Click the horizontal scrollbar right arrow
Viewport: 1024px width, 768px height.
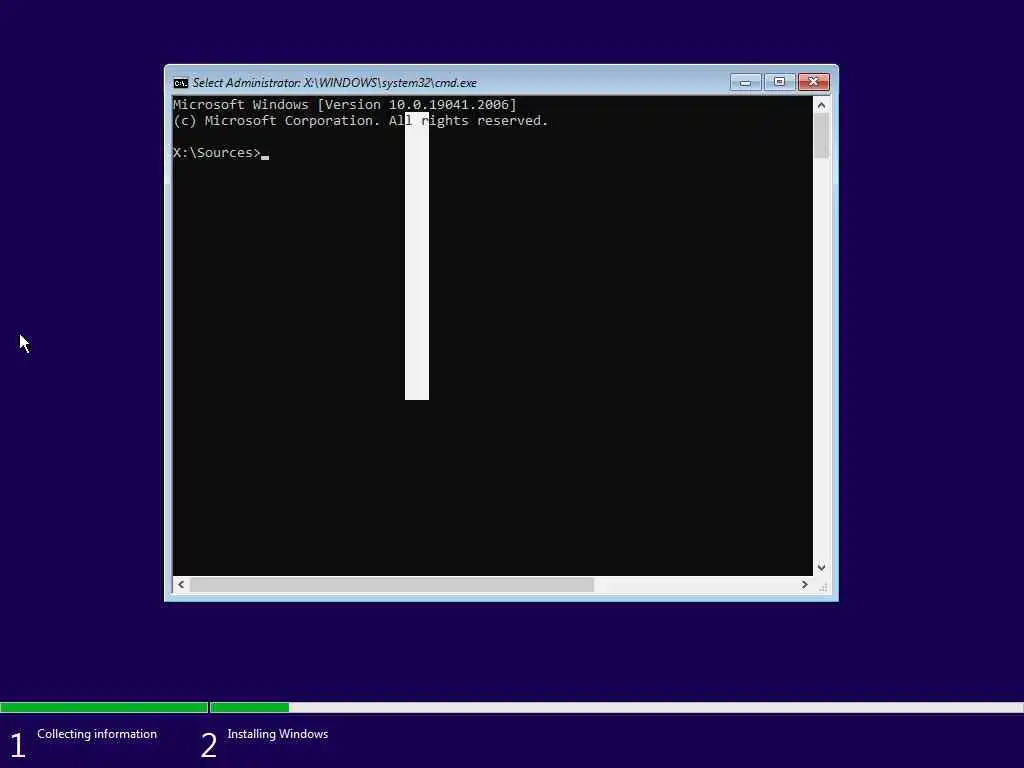click(805, 584)
